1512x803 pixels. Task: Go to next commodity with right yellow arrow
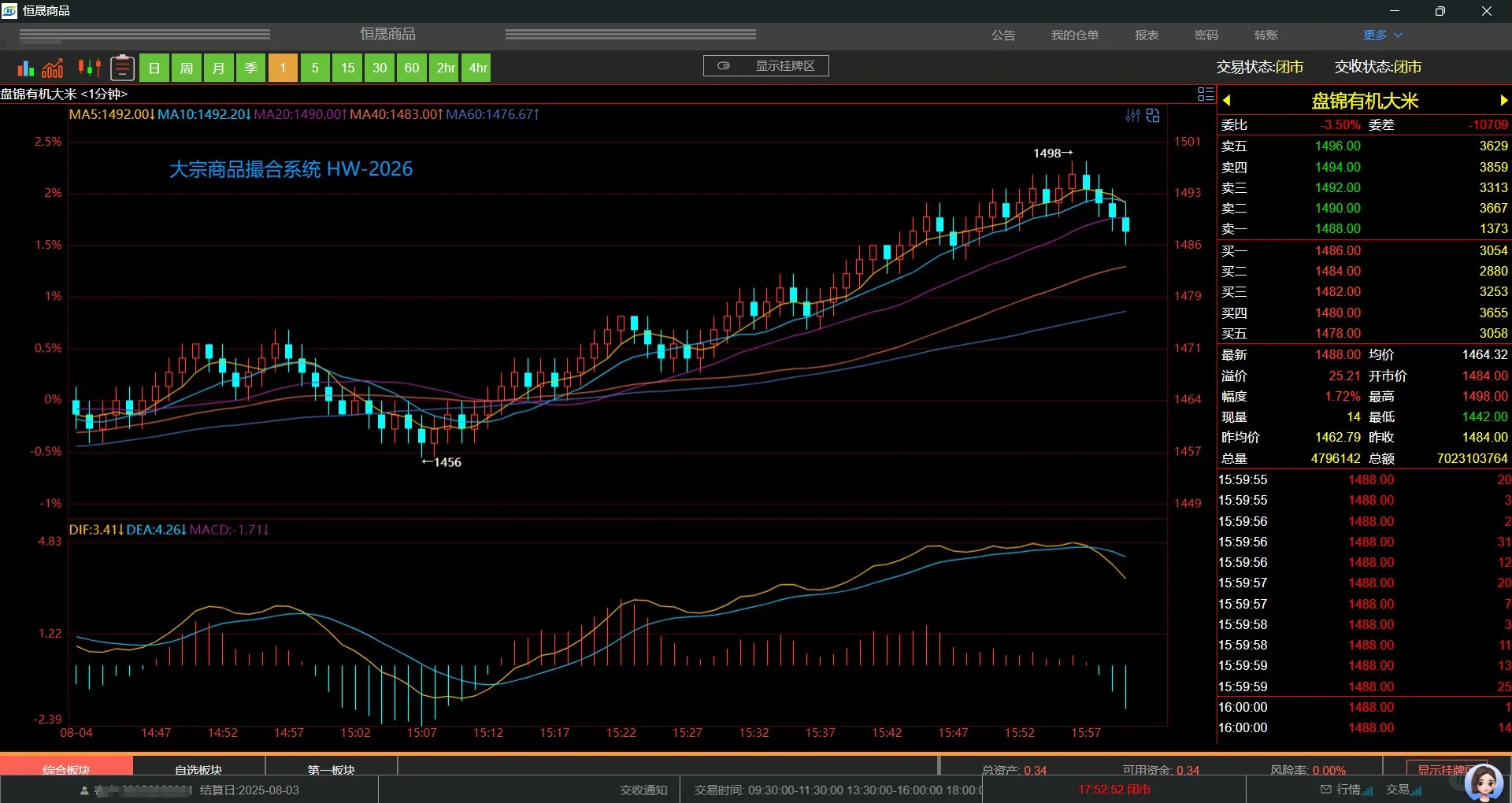(x=1503, y=101)
